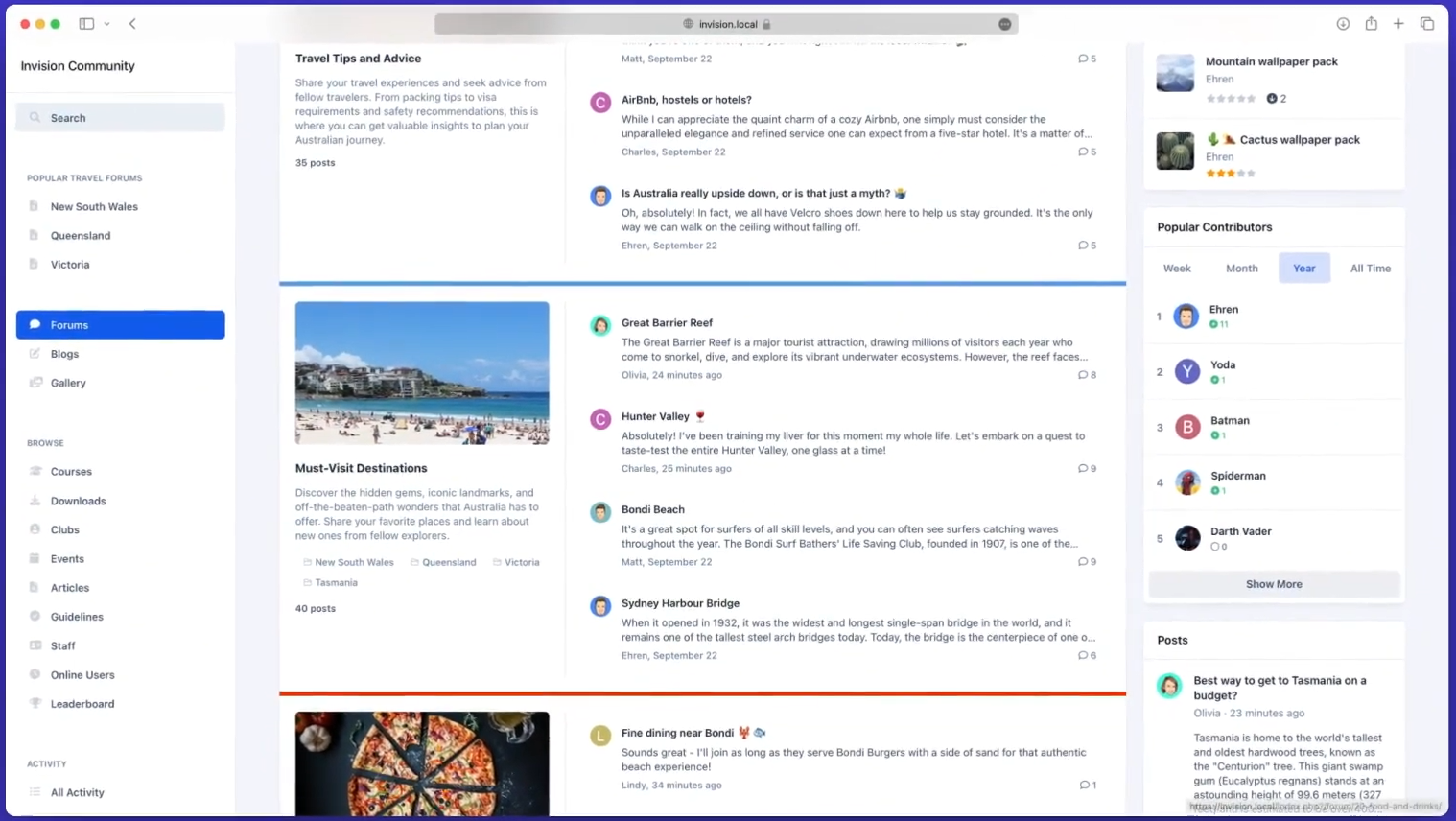Screen dimensions: 1456x821
Task: Open Leaderboard in the Browse section
Action: coord(82,704)
